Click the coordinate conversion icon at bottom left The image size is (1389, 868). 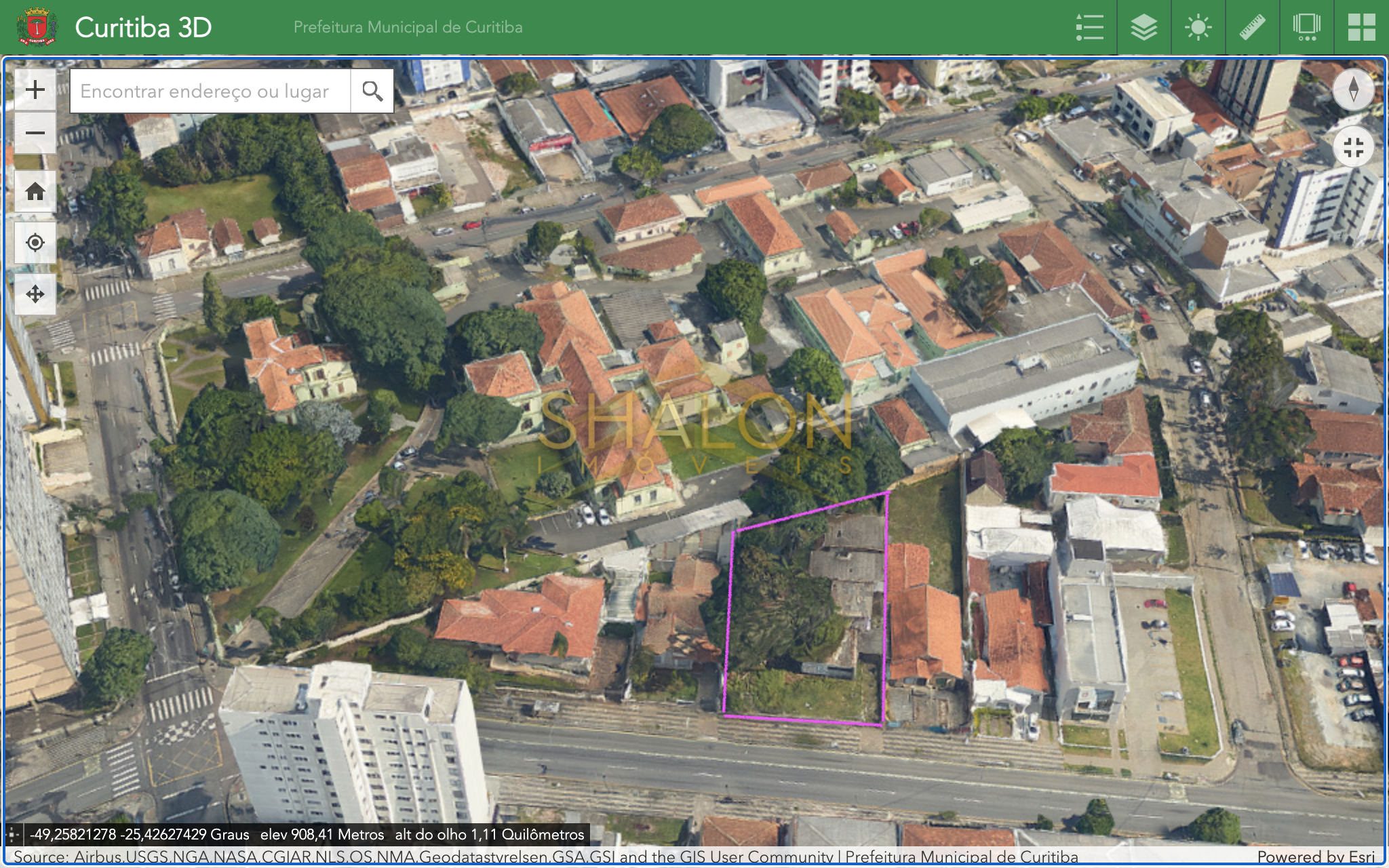(14, 834)
